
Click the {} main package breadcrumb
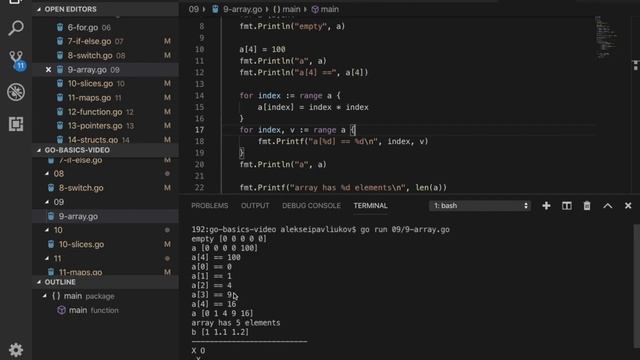286,9
